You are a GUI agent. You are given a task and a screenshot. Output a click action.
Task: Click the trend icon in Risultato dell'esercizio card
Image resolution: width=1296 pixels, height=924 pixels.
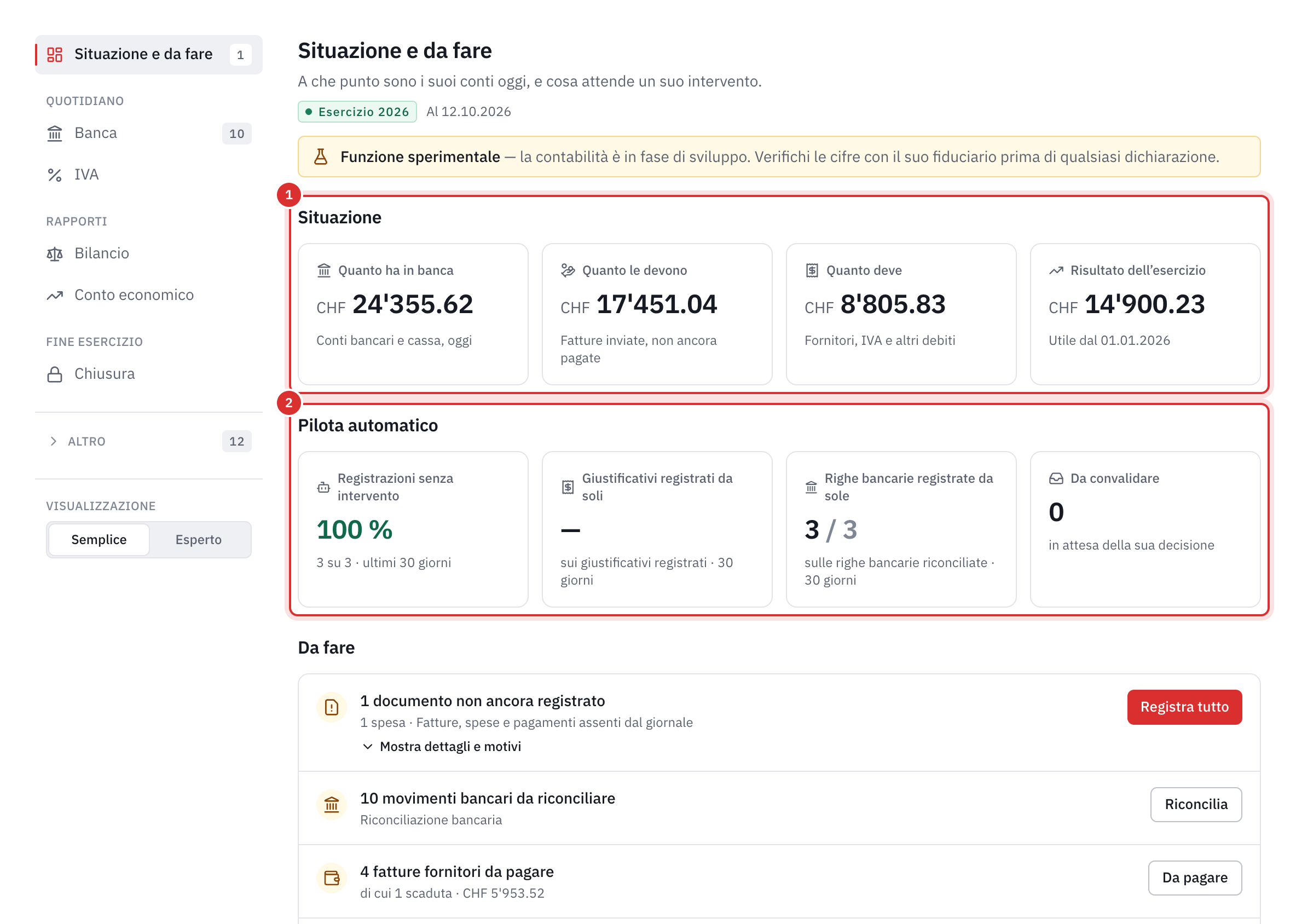coord(1056,270)
